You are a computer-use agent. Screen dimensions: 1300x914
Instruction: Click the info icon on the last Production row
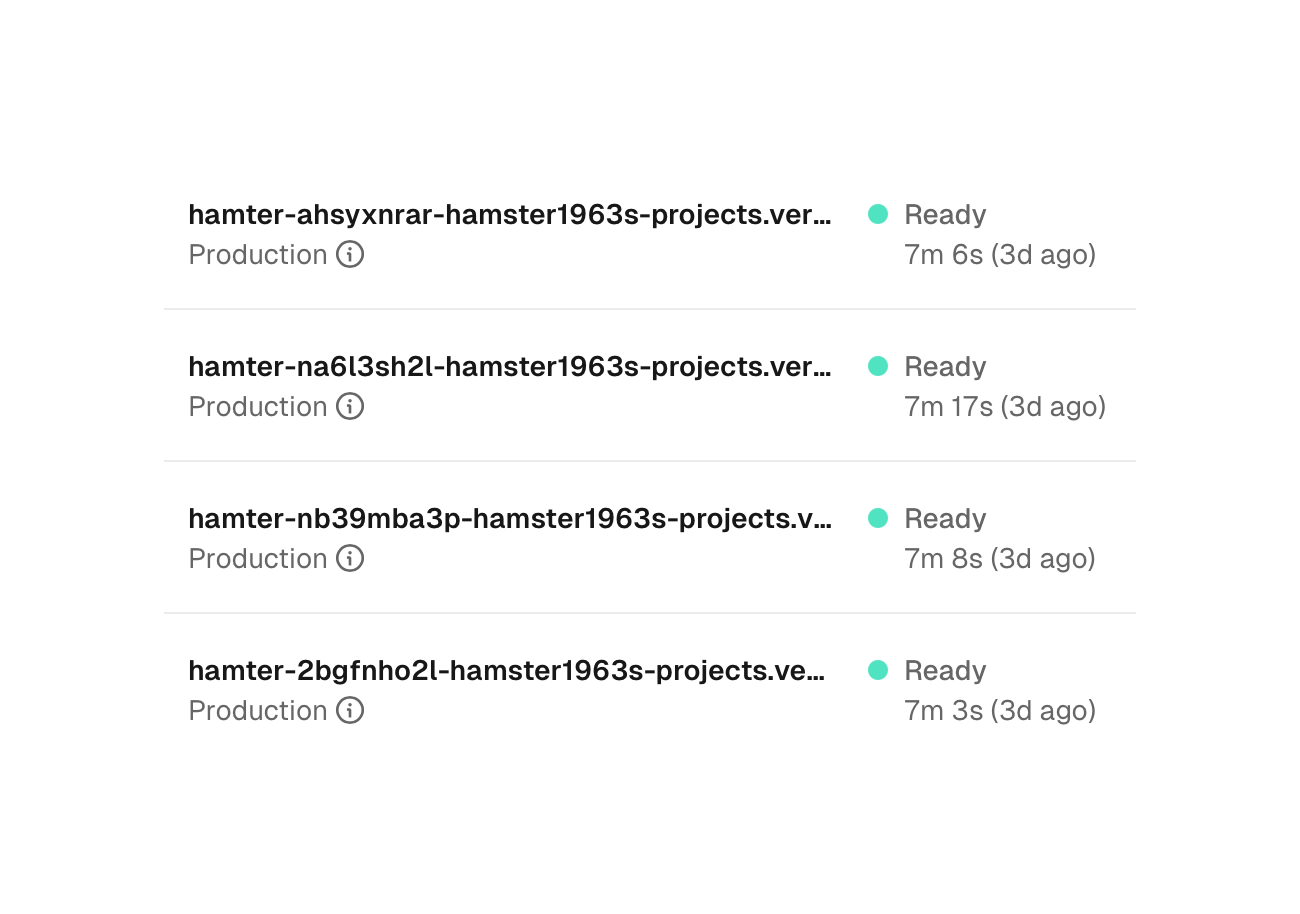[349, 711]
